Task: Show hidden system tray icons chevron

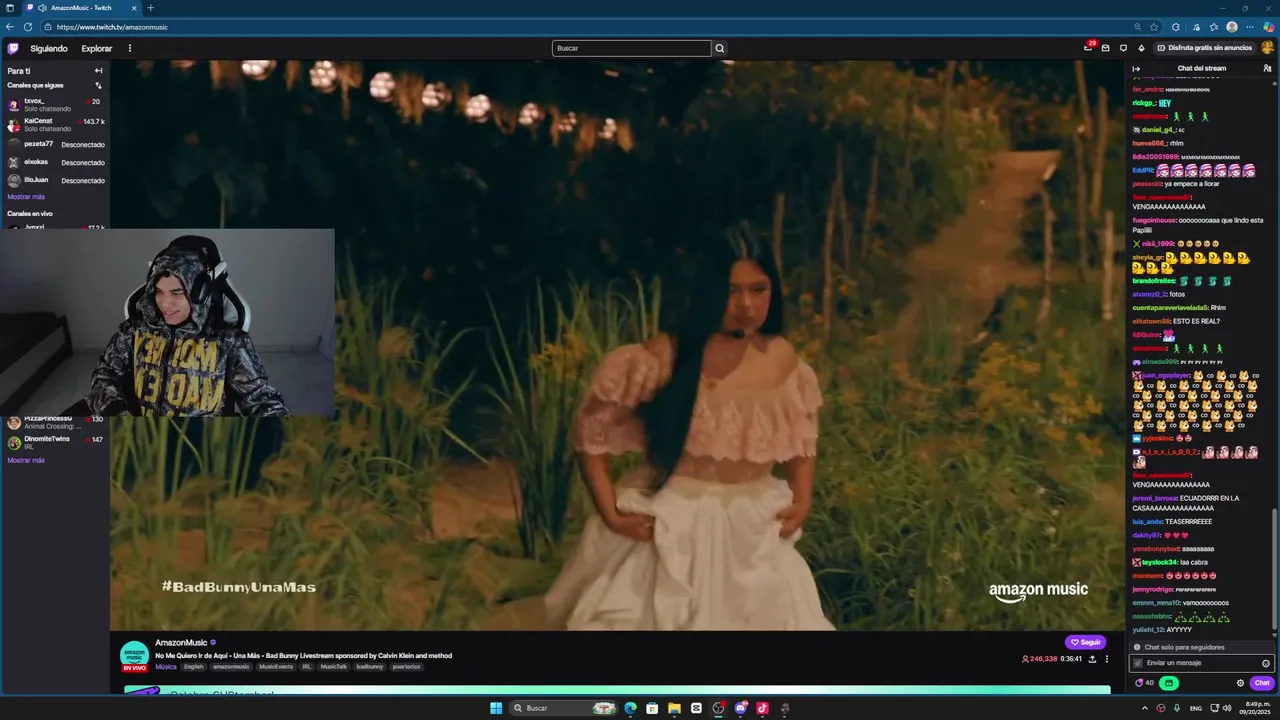Action: (x=1145, y=708)
